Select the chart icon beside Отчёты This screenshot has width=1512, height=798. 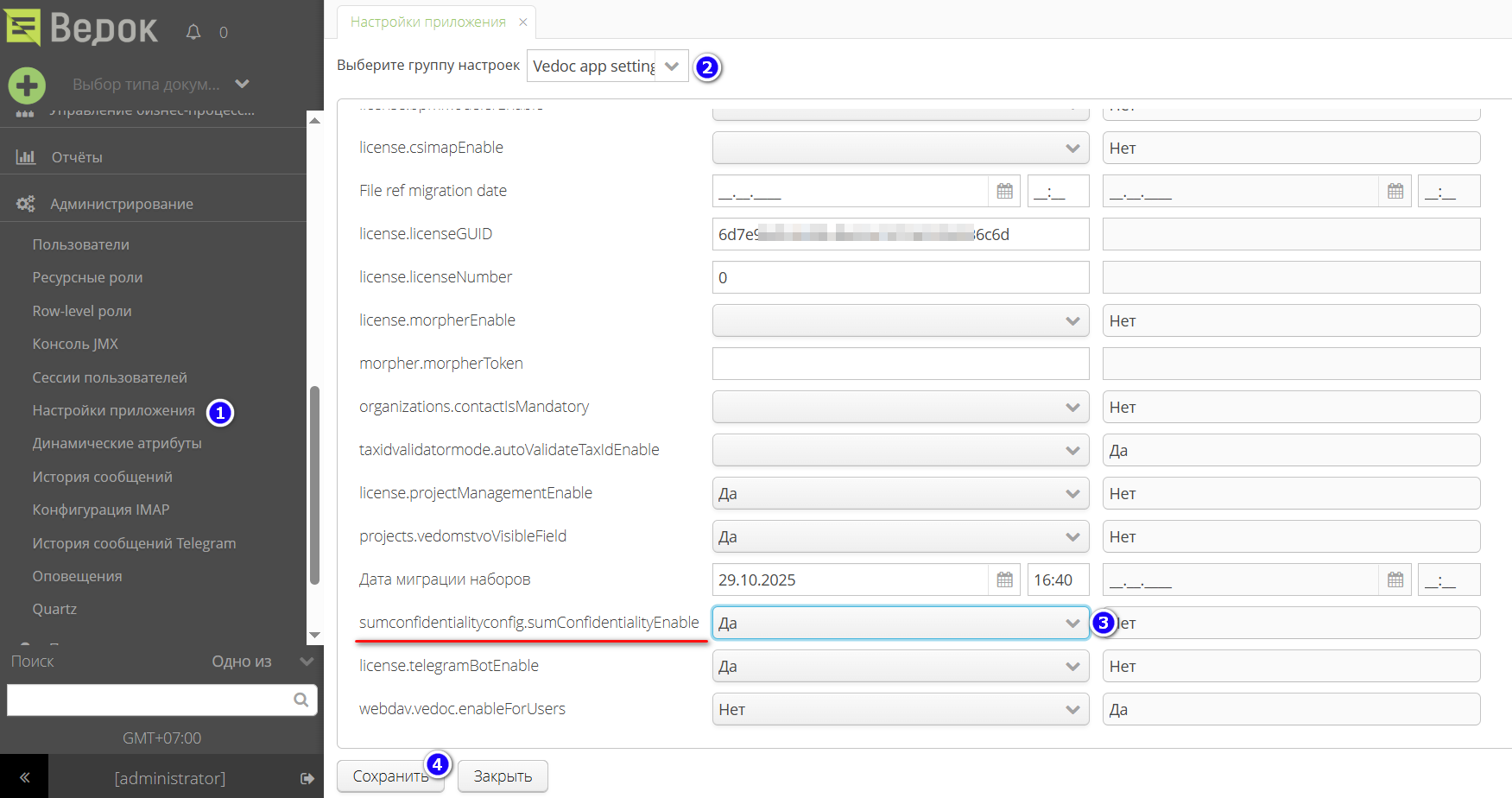coord(27,156)
